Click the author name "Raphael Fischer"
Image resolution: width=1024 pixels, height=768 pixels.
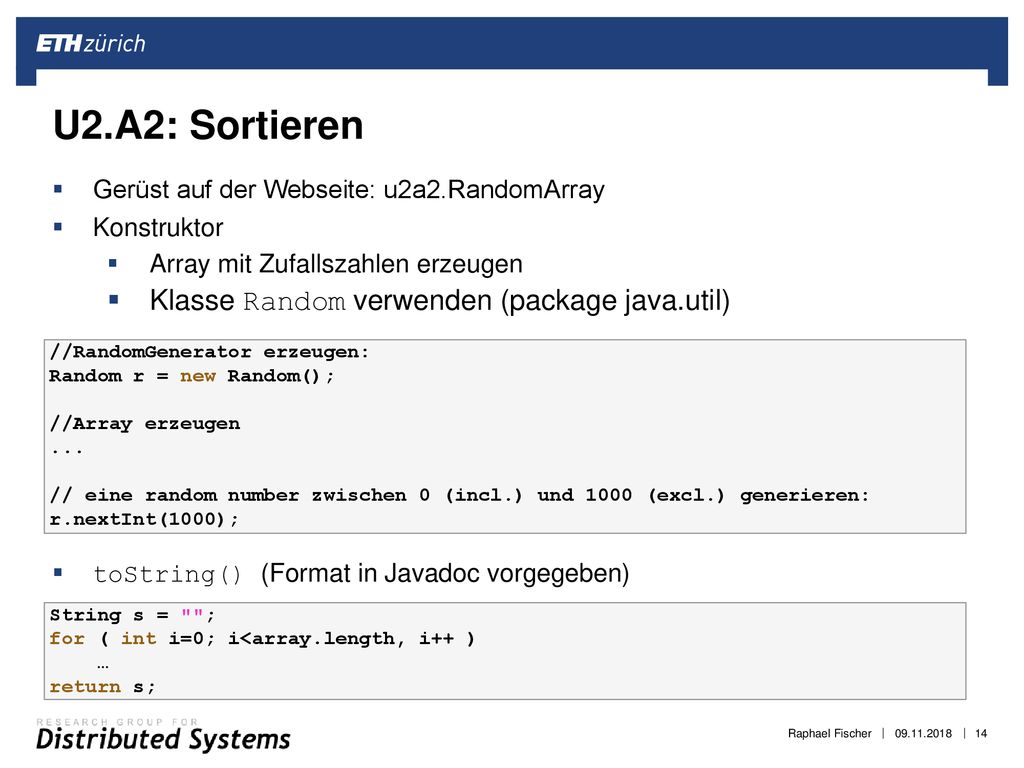click(829, 733)
